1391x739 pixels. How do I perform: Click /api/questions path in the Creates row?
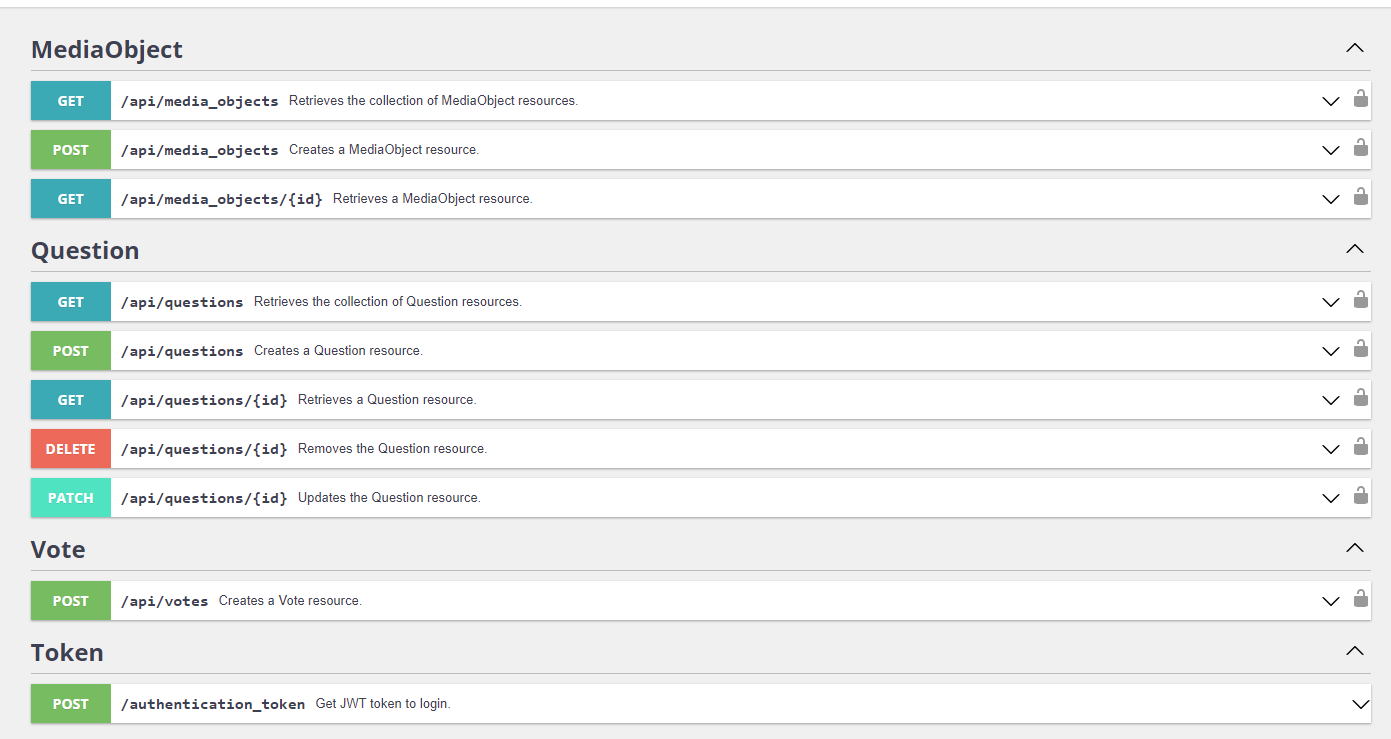182,351
